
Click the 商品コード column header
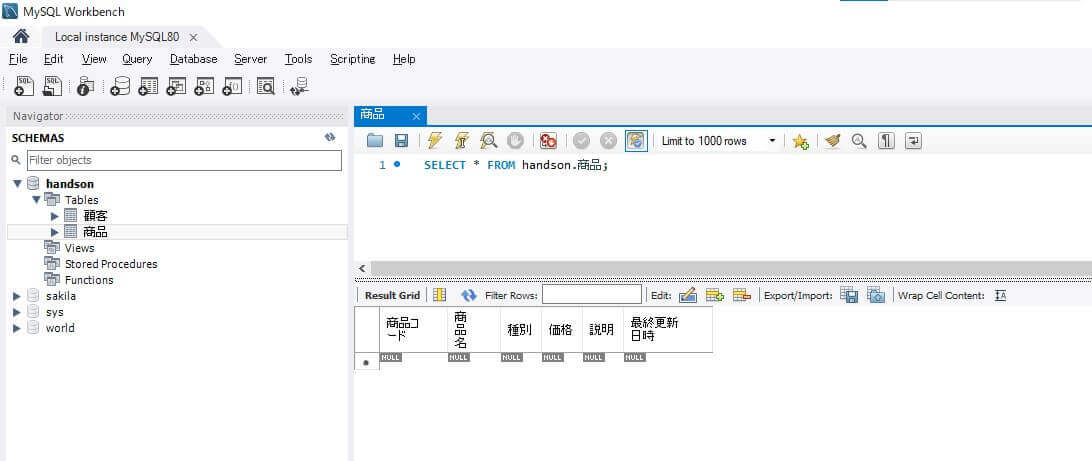pyautogui.click(x=414, y=329)
